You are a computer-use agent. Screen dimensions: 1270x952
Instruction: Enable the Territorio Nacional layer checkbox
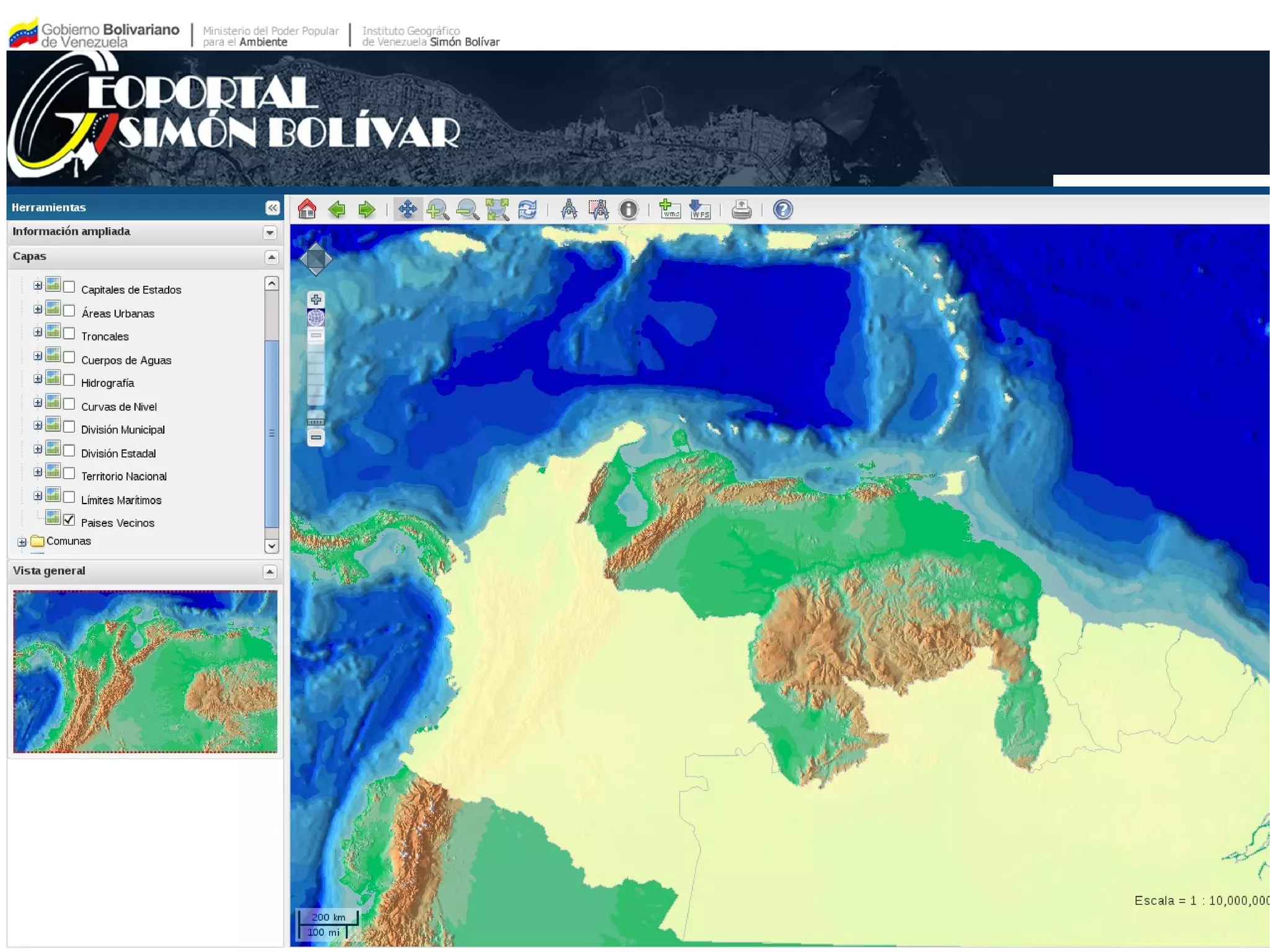pos(69,473)
